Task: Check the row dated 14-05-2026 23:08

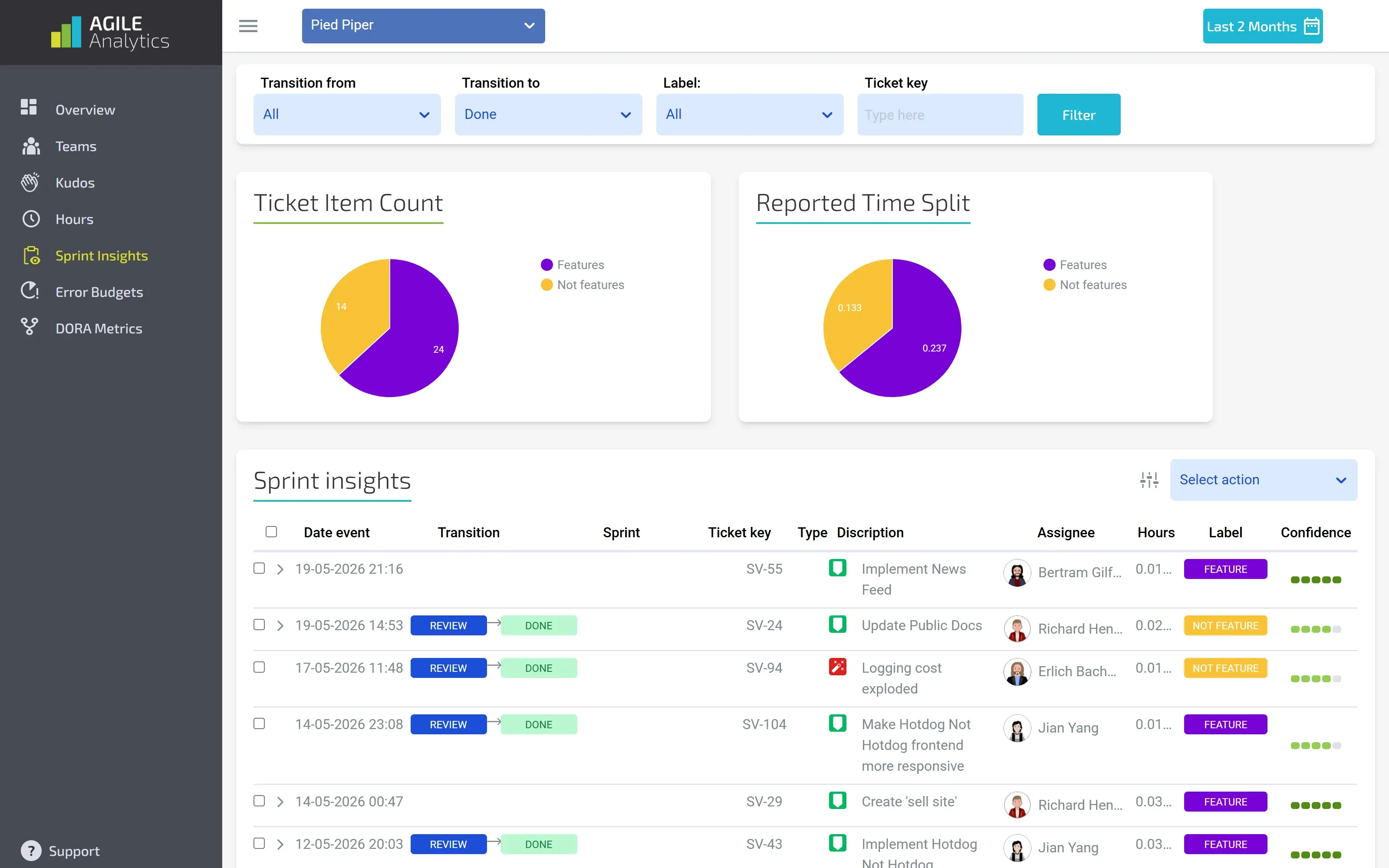Action: point(260,723)
